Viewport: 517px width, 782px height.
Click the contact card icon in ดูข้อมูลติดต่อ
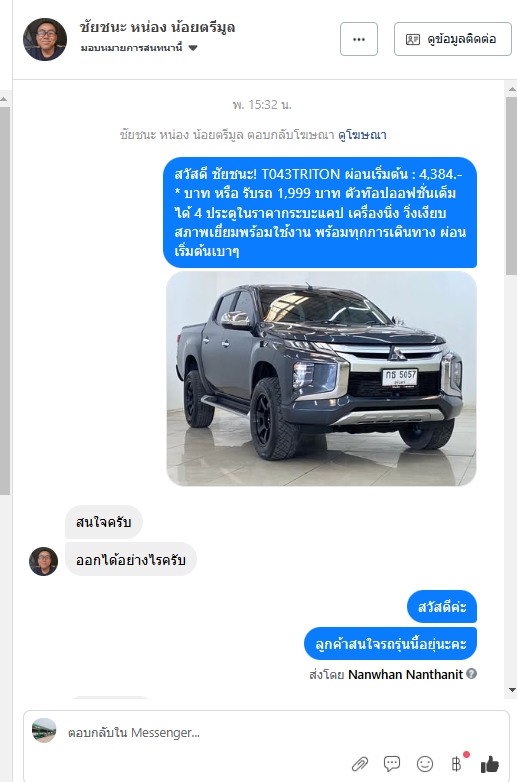tap(413, 39)
